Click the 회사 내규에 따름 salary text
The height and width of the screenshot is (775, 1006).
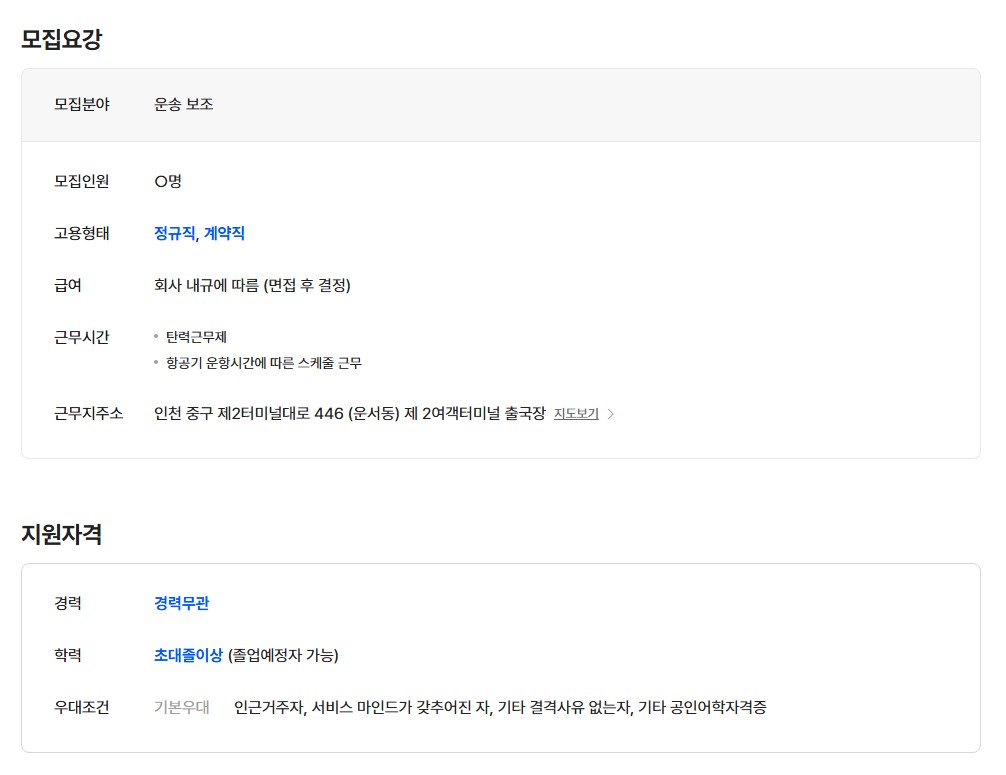(252, 286)
